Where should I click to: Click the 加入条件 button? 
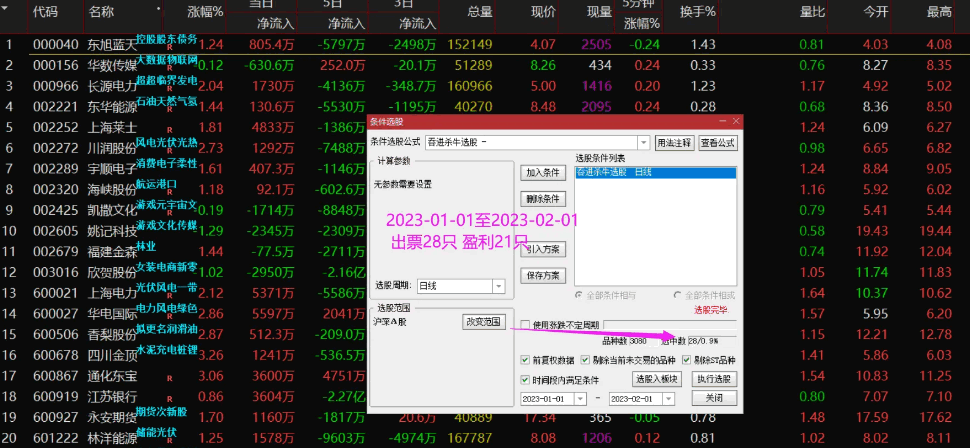click(x=543, y=173)
